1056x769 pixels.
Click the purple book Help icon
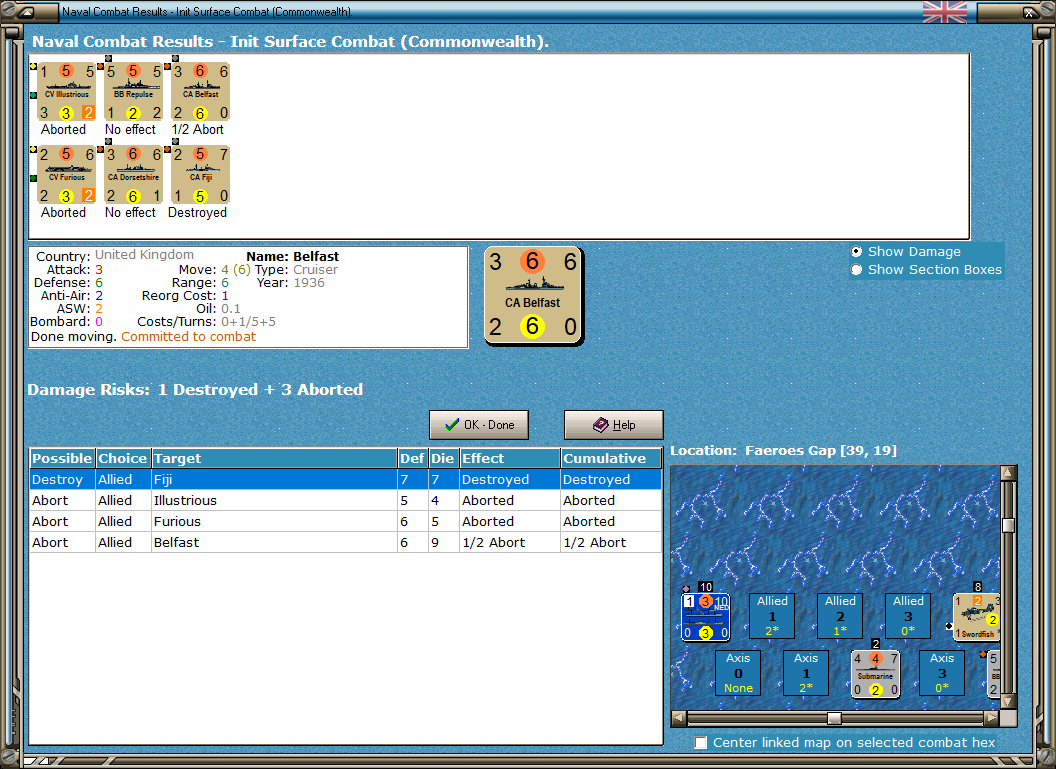(x=600, y=425)
